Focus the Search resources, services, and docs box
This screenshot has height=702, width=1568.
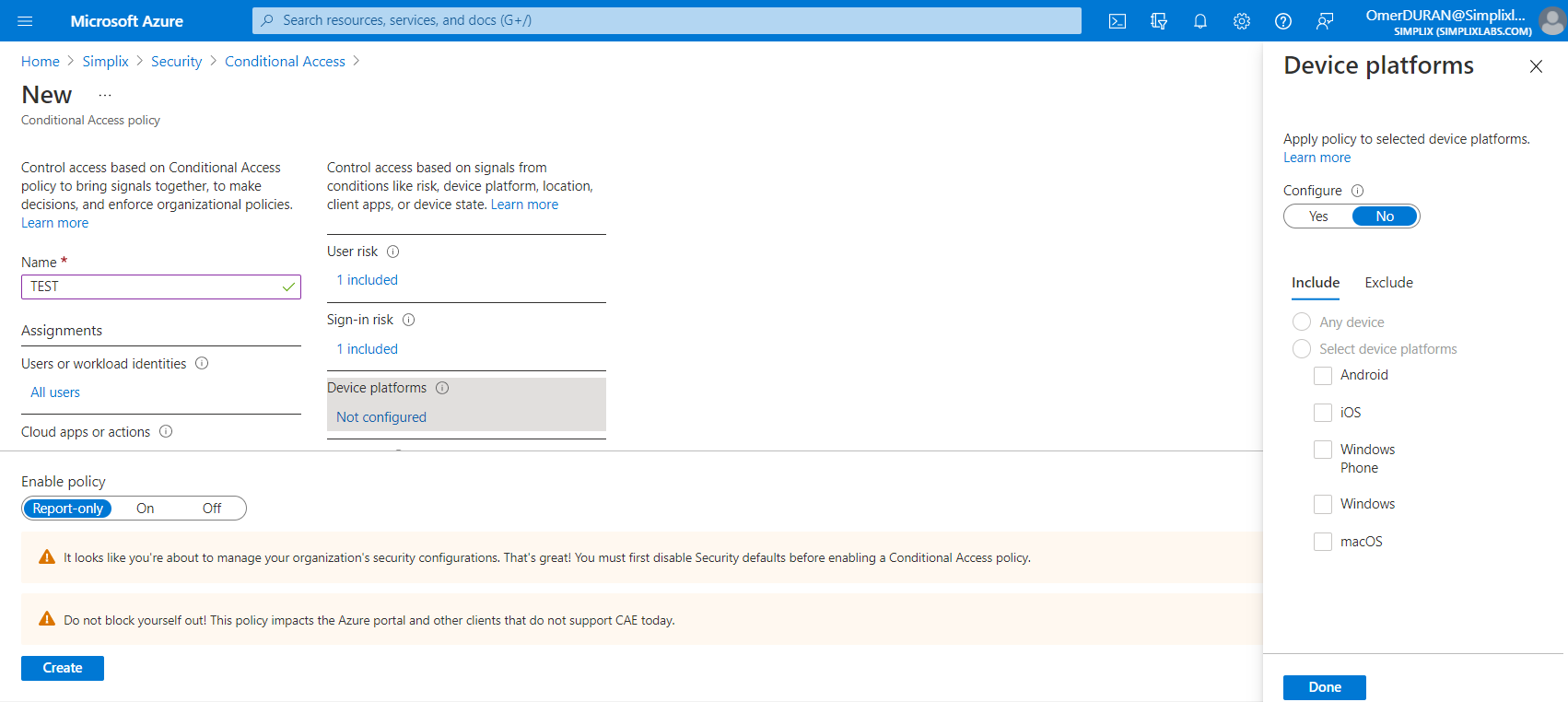(667, 20)
